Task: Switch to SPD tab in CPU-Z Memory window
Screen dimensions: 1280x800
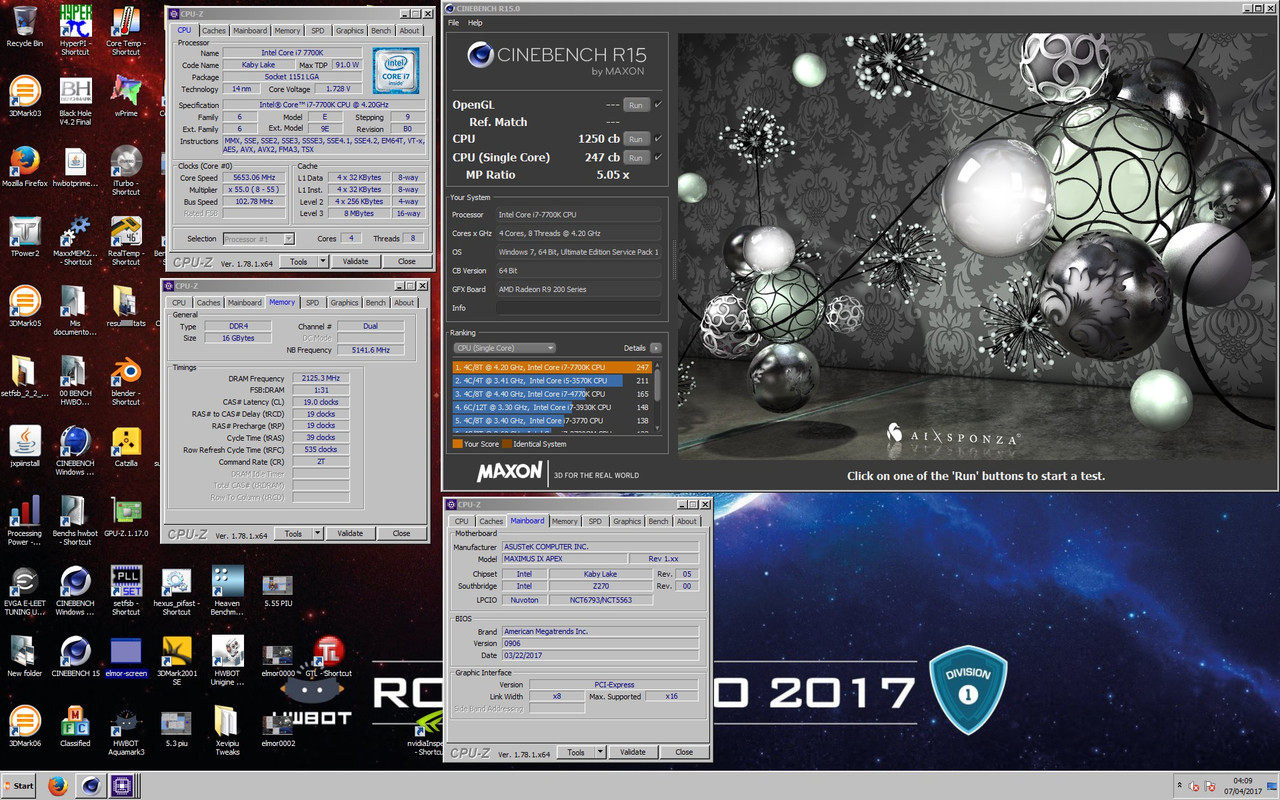Action: tap(312, 303)
